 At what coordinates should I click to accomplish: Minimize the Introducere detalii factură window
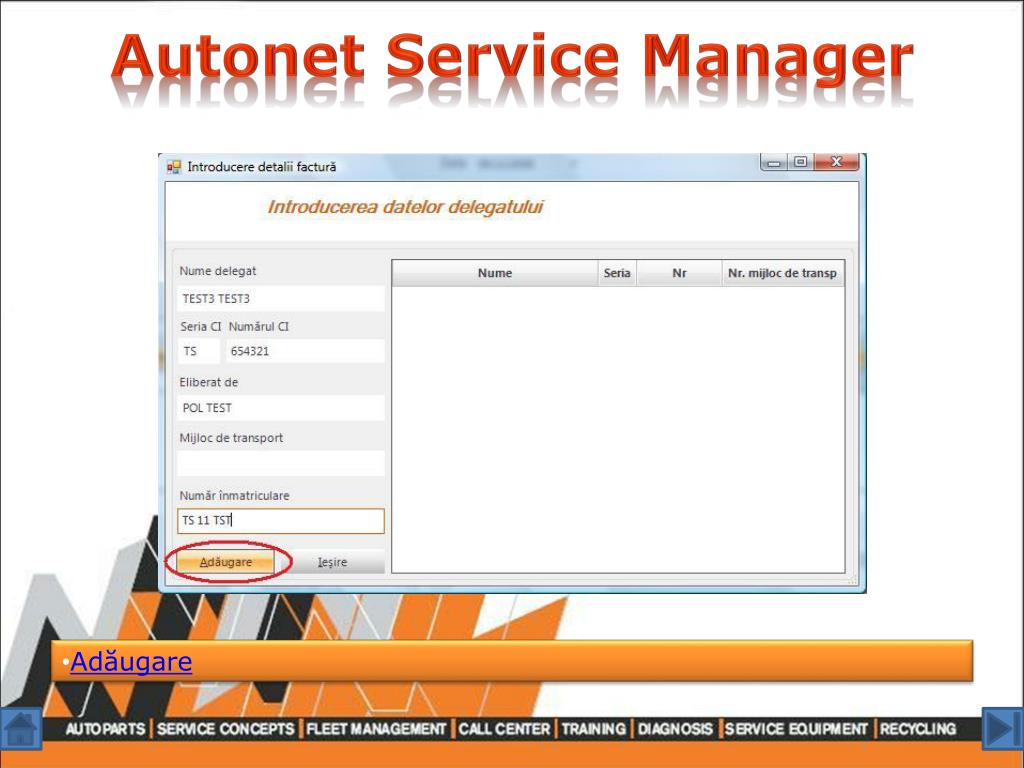coord(775,162)
